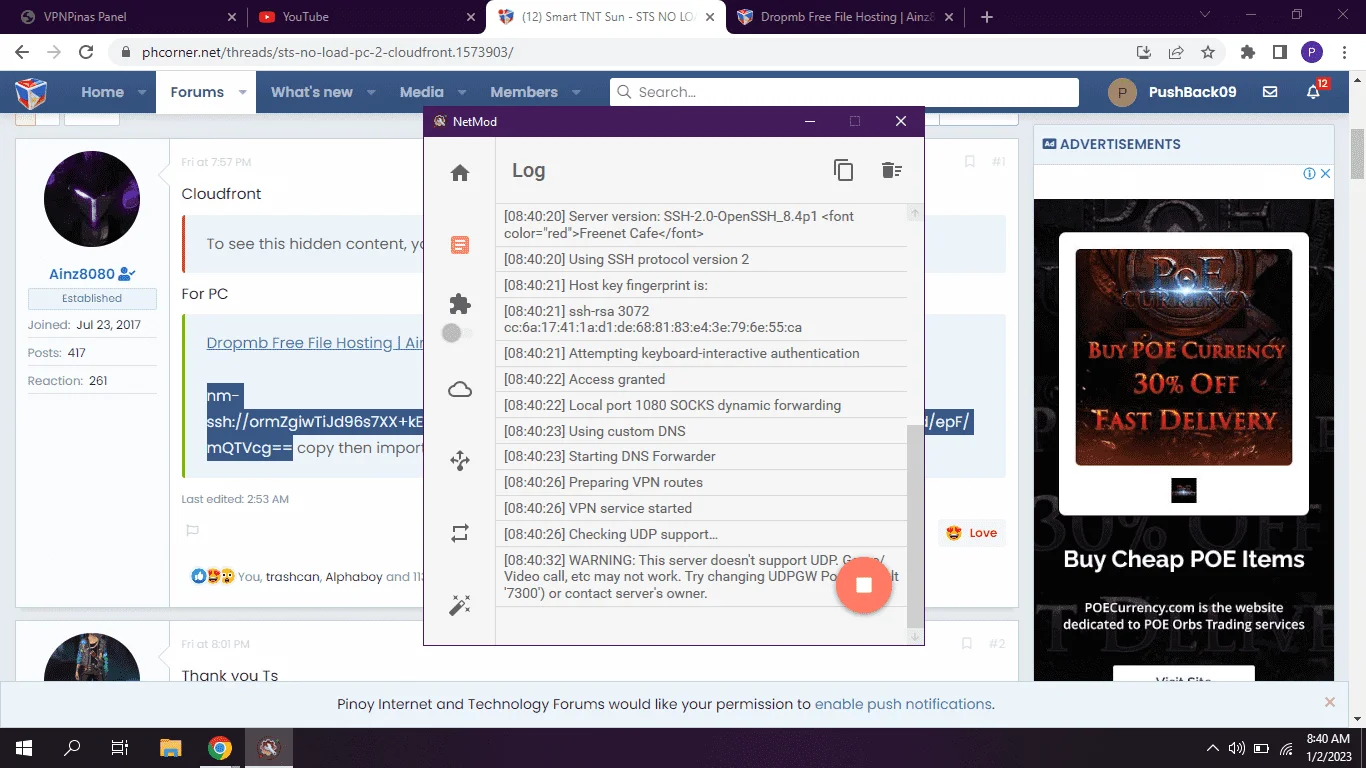Expand the Home menu dropdown arrow
1366x768 pixels.
tap(142, 92)
